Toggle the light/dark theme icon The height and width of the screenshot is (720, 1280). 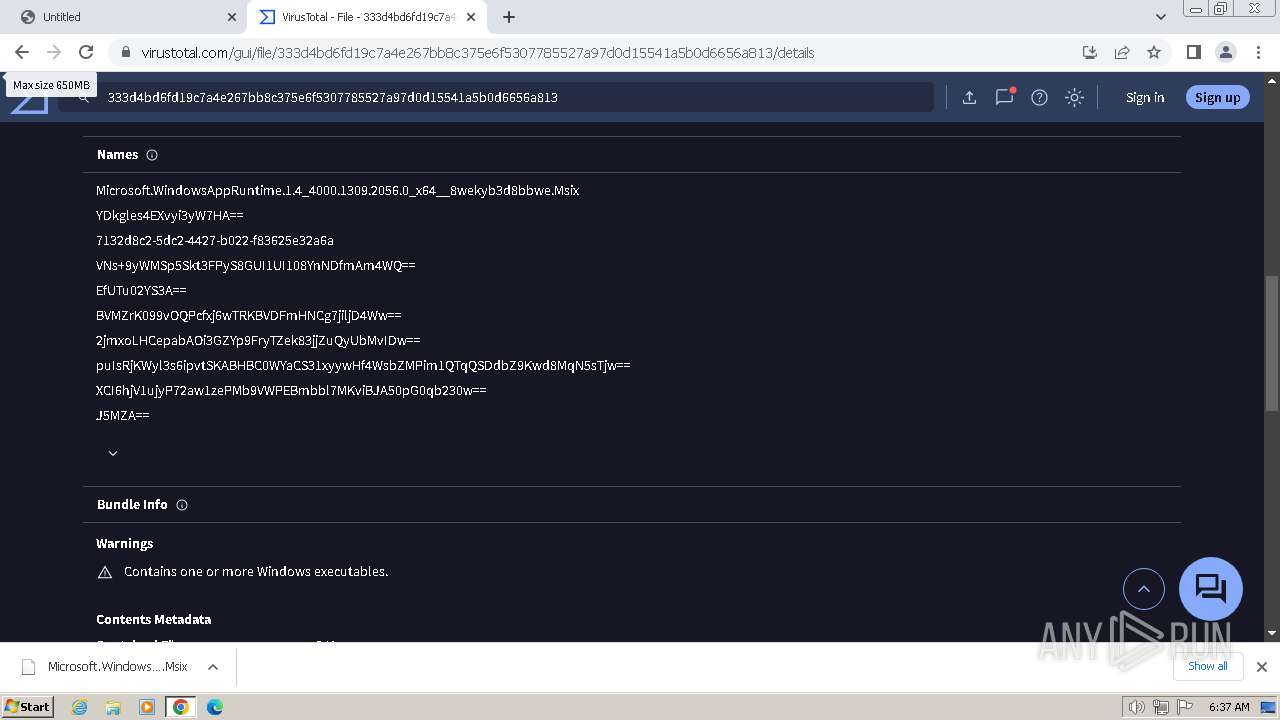click(1074, 97)
